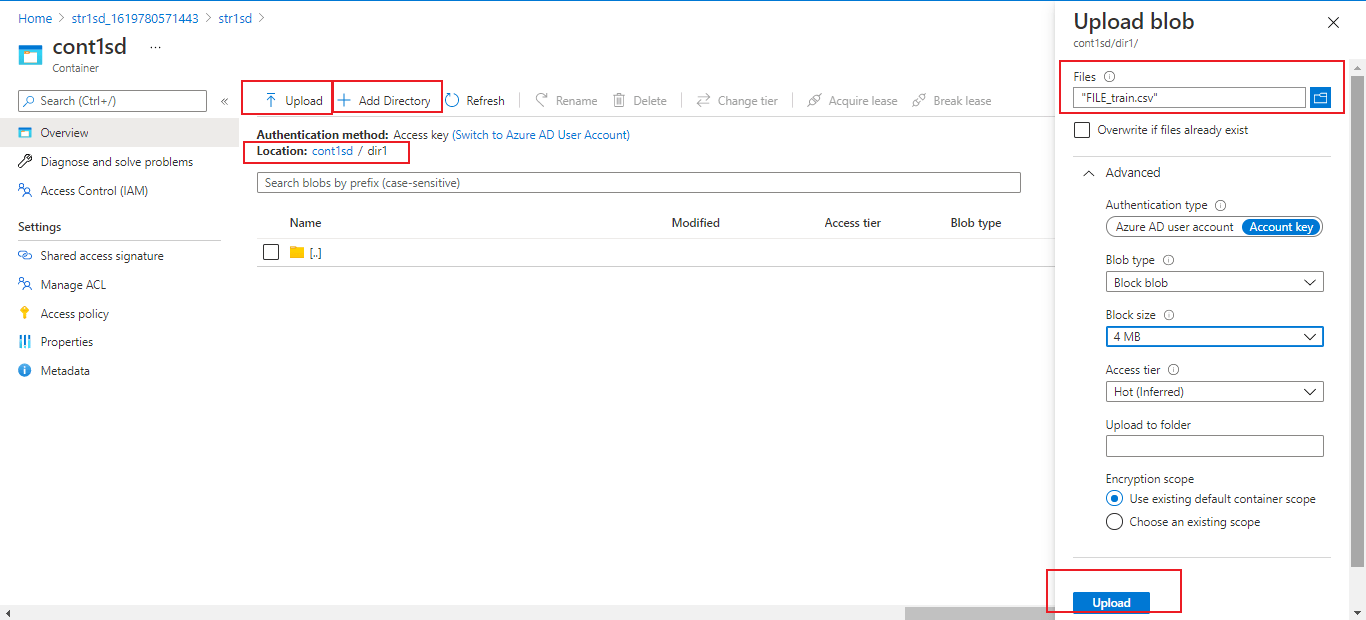Click Break lease in the toolbar
The width and height of the screenshot is (1366, 620).
pos(952,100)
